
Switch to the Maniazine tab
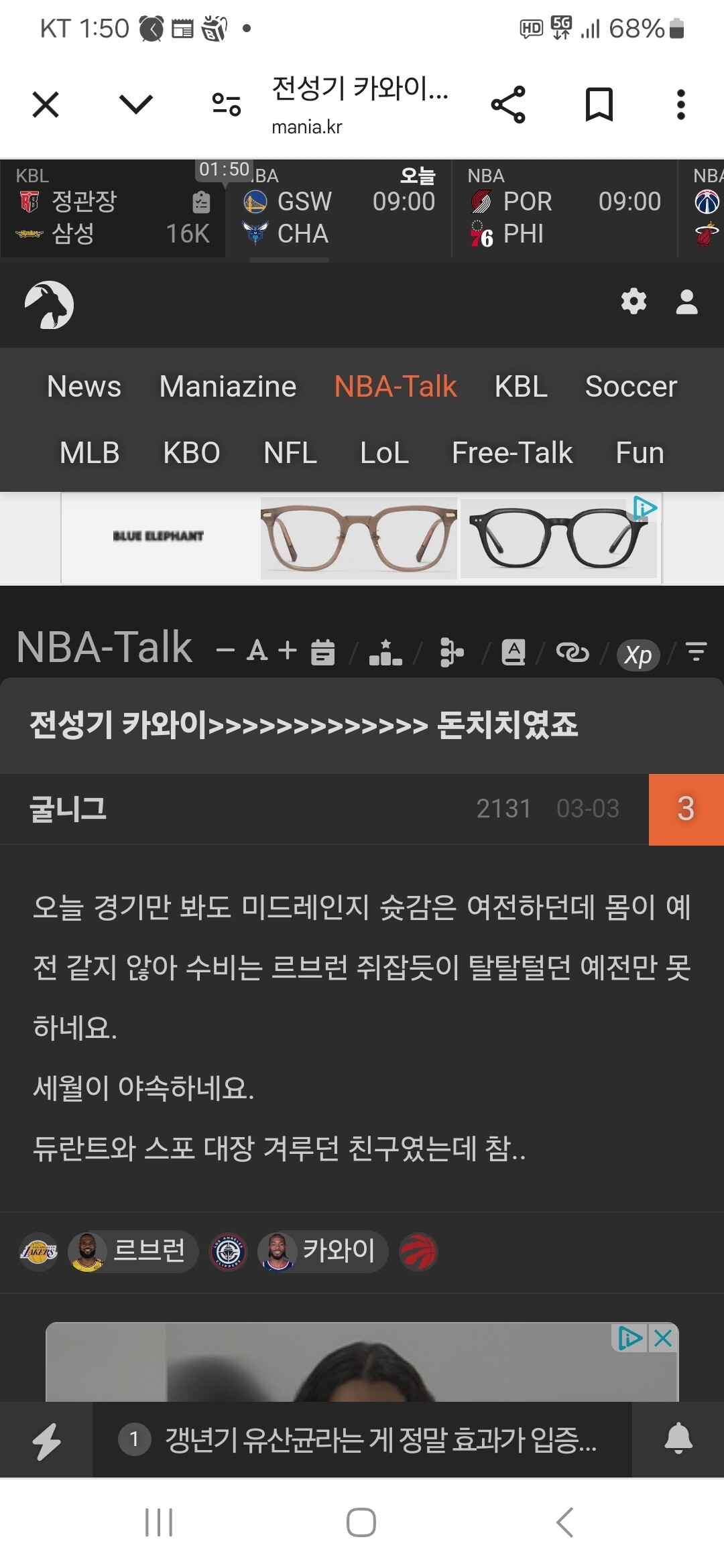click(228, 387)
